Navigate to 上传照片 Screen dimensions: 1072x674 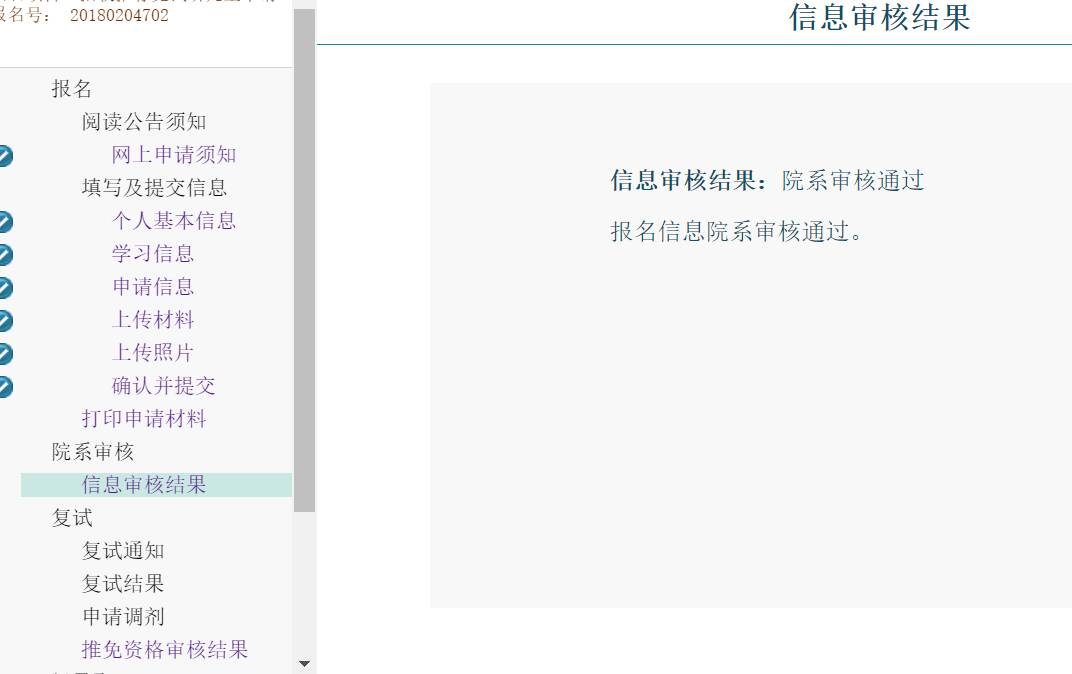[153, 353]
